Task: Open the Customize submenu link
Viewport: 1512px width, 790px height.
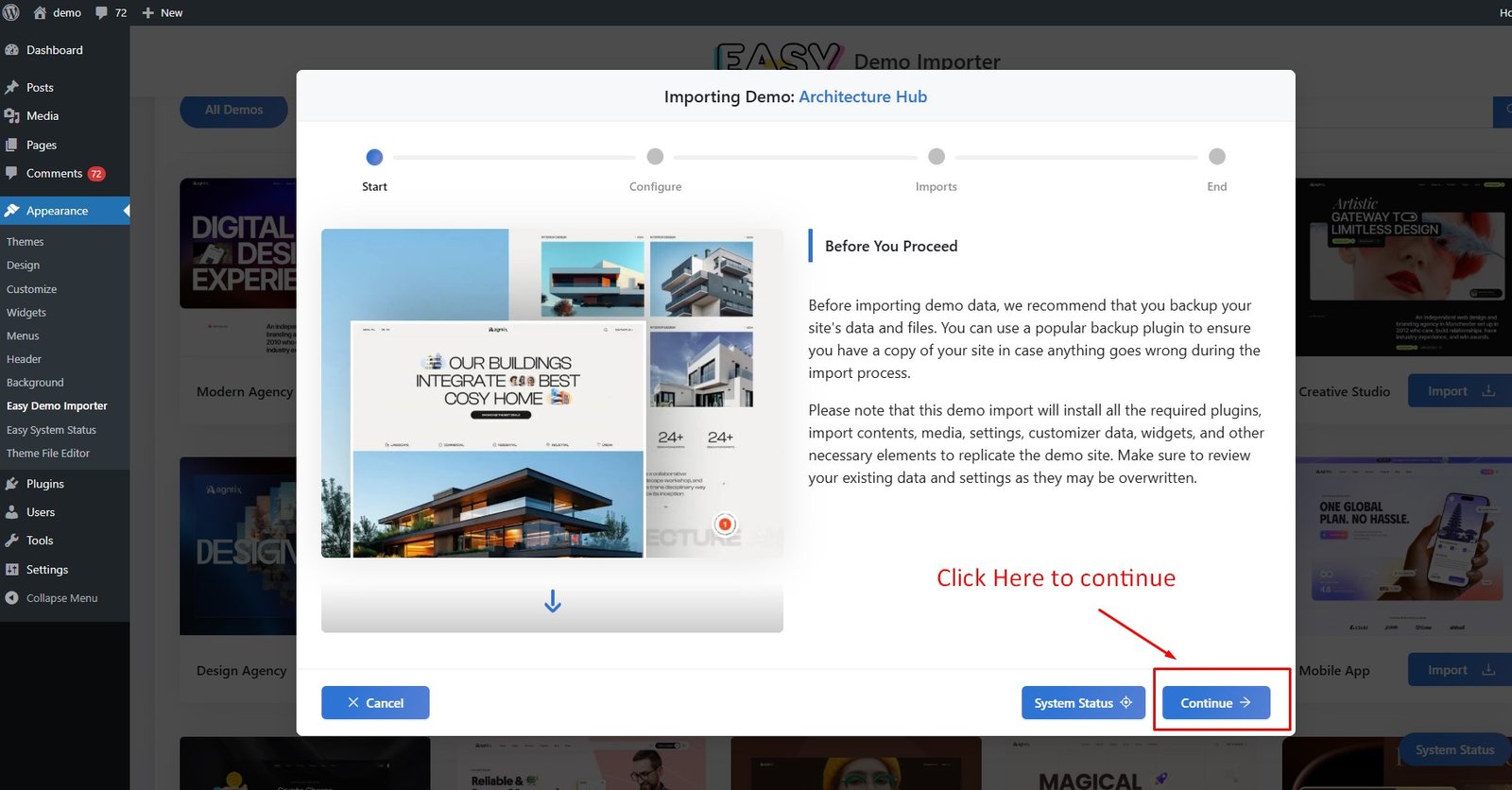Action: pos(31,289)
